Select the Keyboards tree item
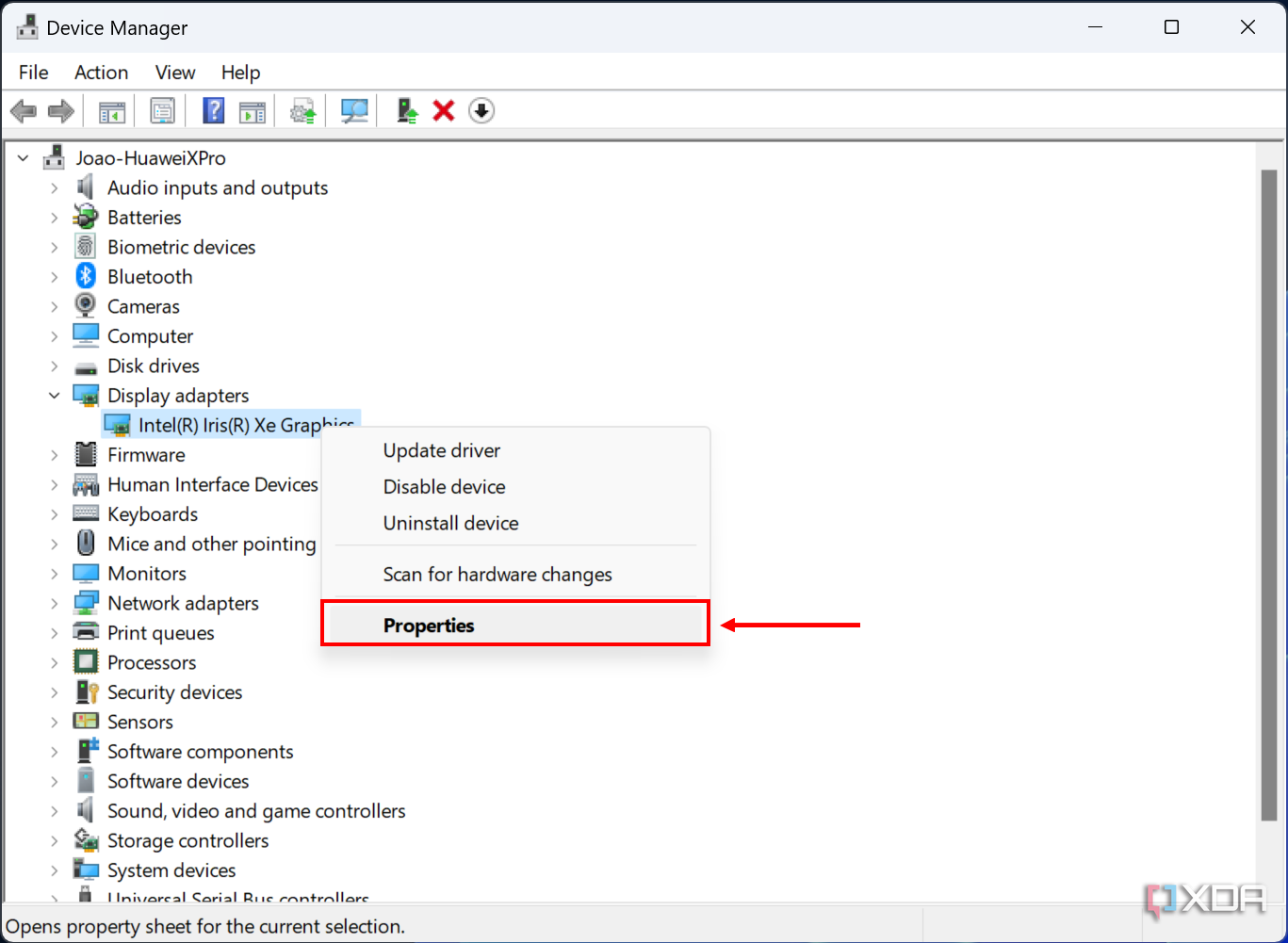The width and height of the screenshot is (1288, 943). click(153, 513)
